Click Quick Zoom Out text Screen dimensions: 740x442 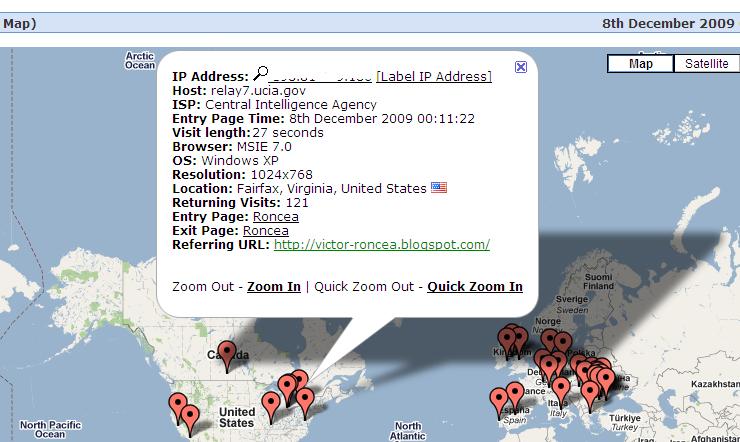coord(364,287)
